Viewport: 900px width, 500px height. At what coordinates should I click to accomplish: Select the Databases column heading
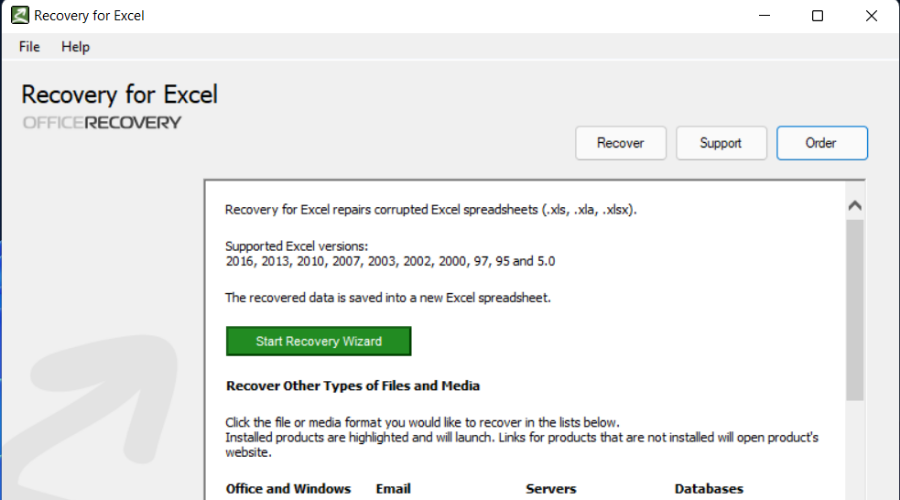click(709, 489)
